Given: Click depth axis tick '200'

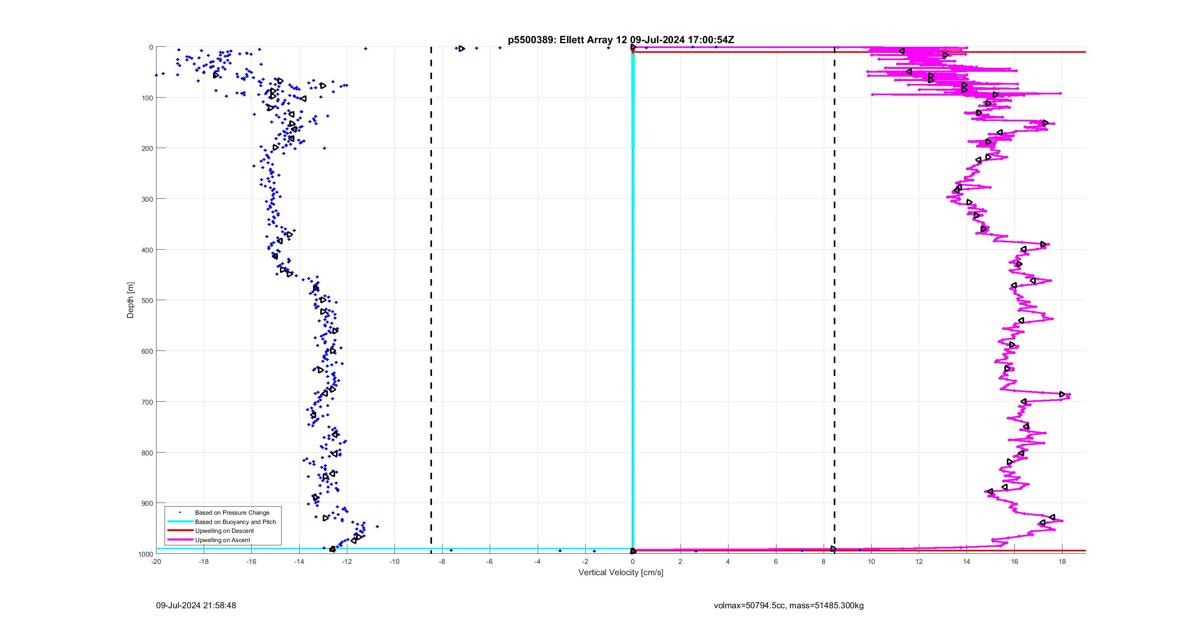Looking at the screenshot, I should (146, 148).
